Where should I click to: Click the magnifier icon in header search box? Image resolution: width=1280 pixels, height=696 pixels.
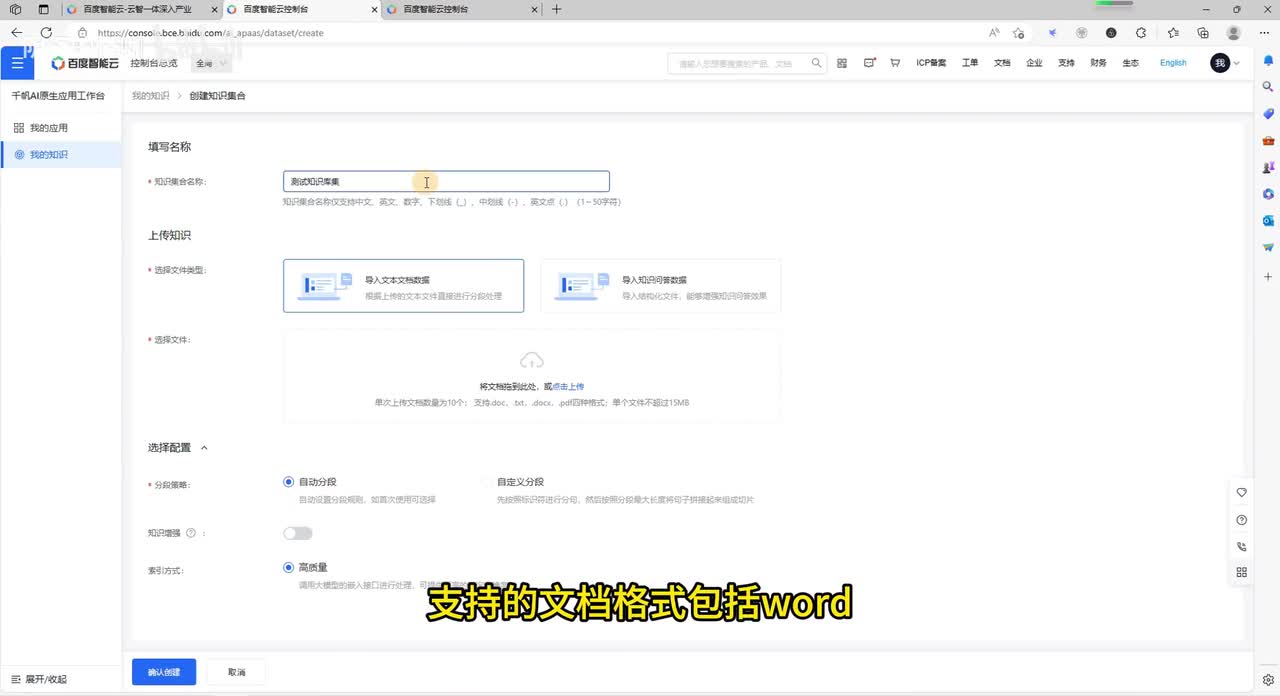point(816,63)
